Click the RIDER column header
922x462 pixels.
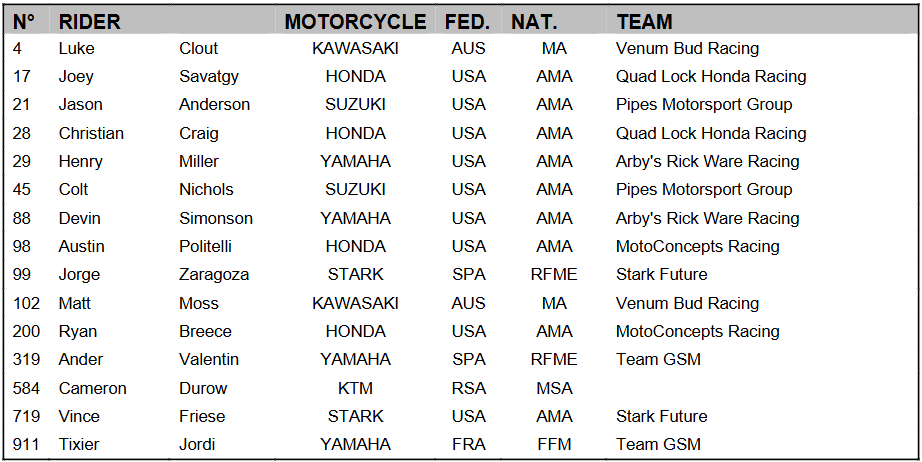click(x=89, y=21)
